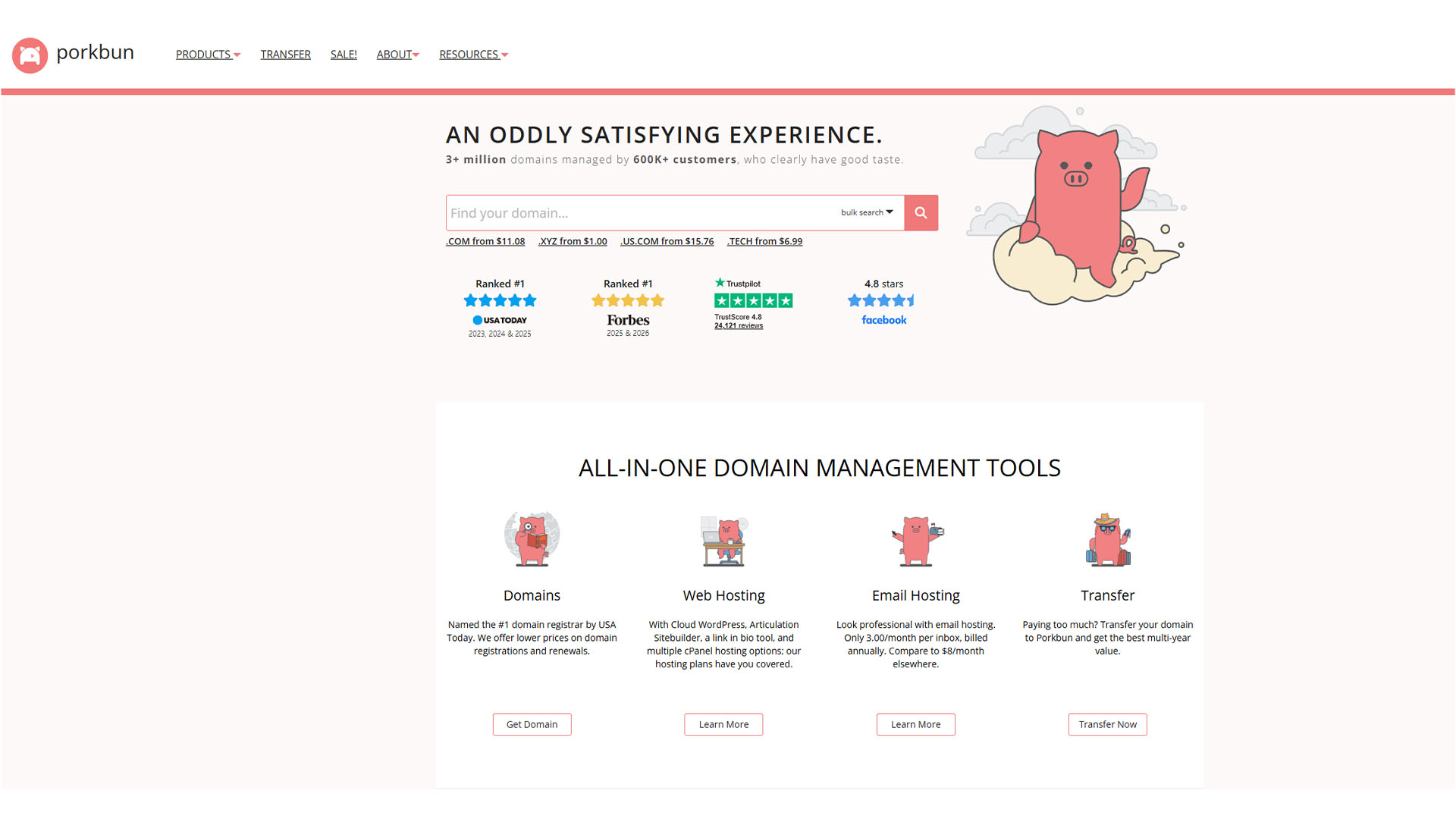Click the 4.8 stars label
Screen dimensions: 1456x819
(x=884, y=284)
